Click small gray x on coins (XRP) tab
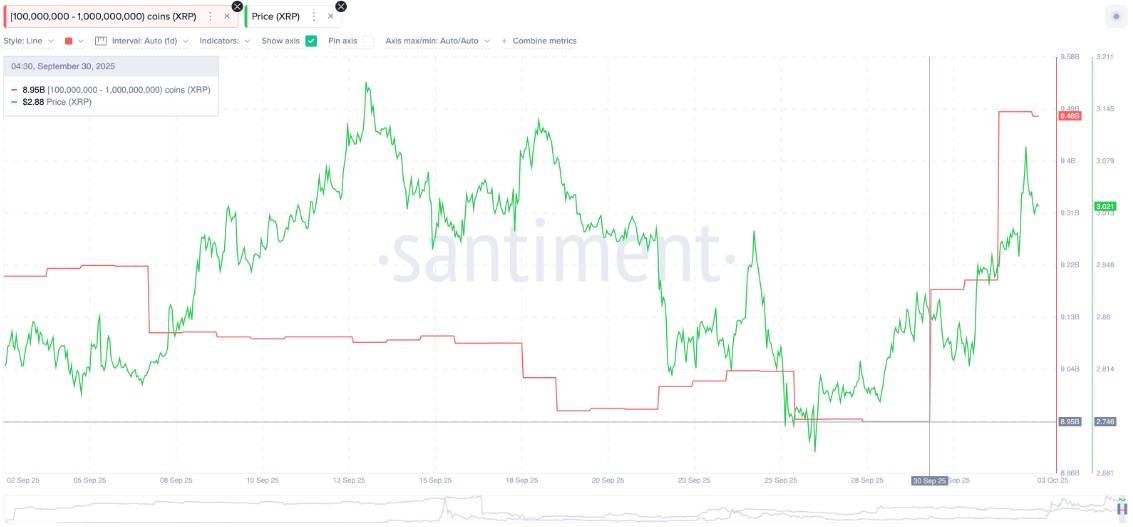The image size is (1133, 527). (x=227, y=16)
